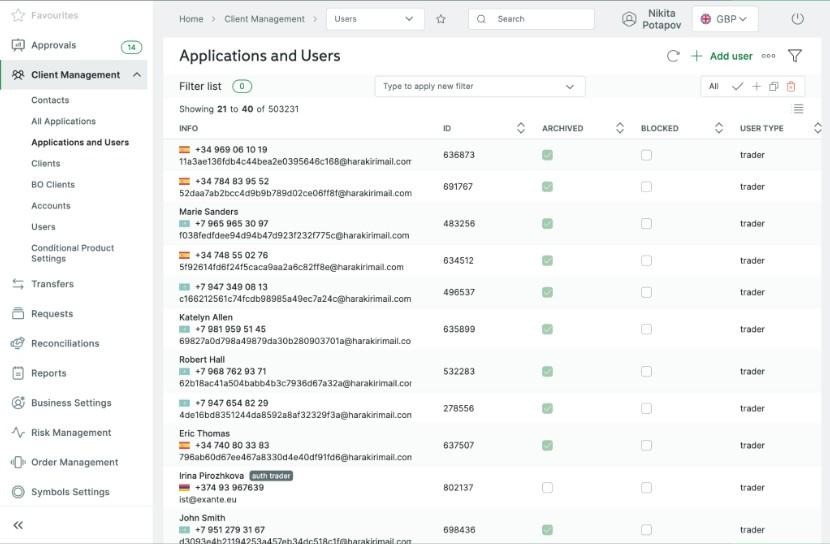Toggle archived checkbox for ID 636873
This screenshot has width=830, height=544.
pyautogui.click(x=547, y=155)
